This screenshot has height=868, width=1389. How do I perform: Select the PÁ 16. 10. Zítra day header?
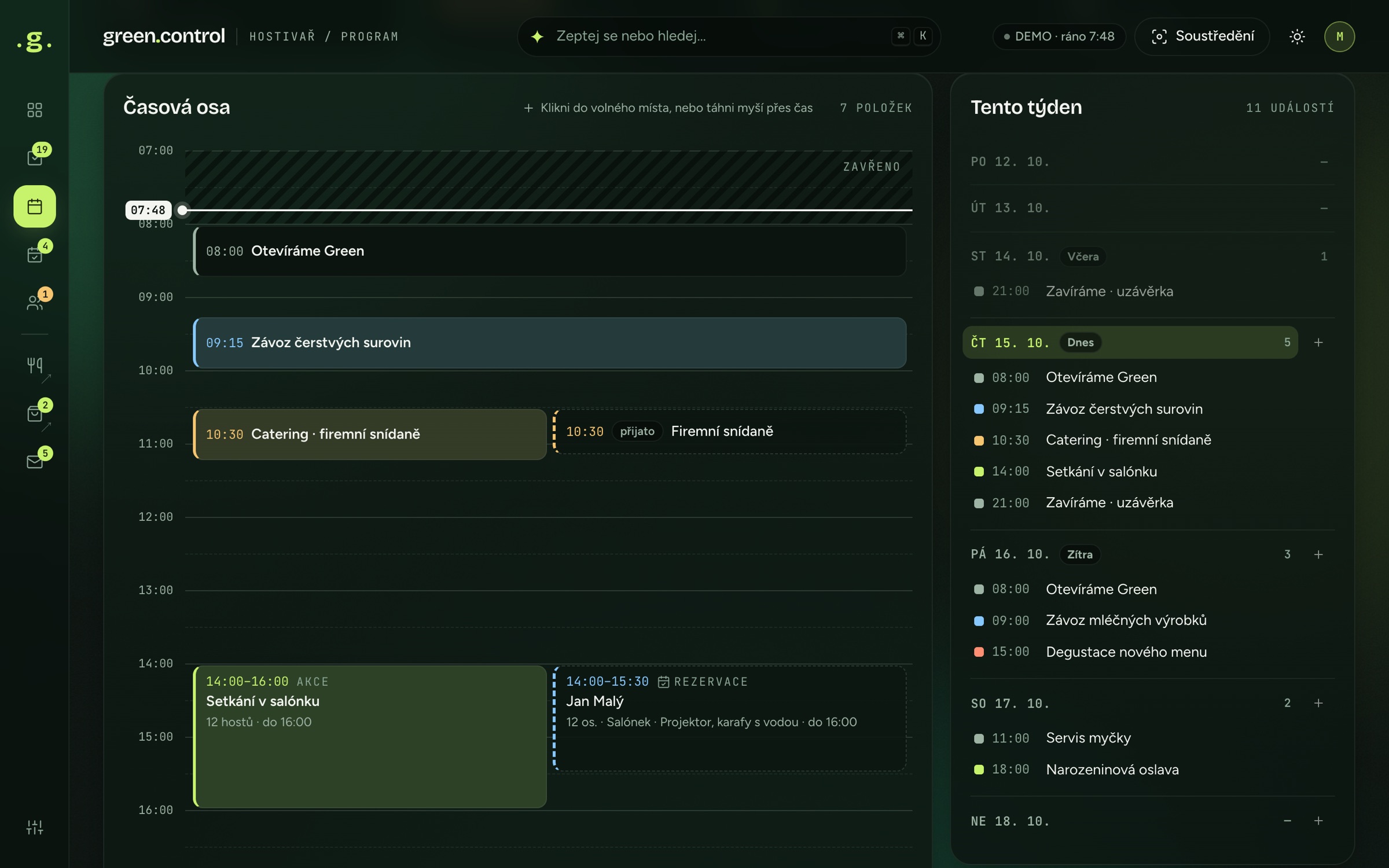click(1130, 554)
